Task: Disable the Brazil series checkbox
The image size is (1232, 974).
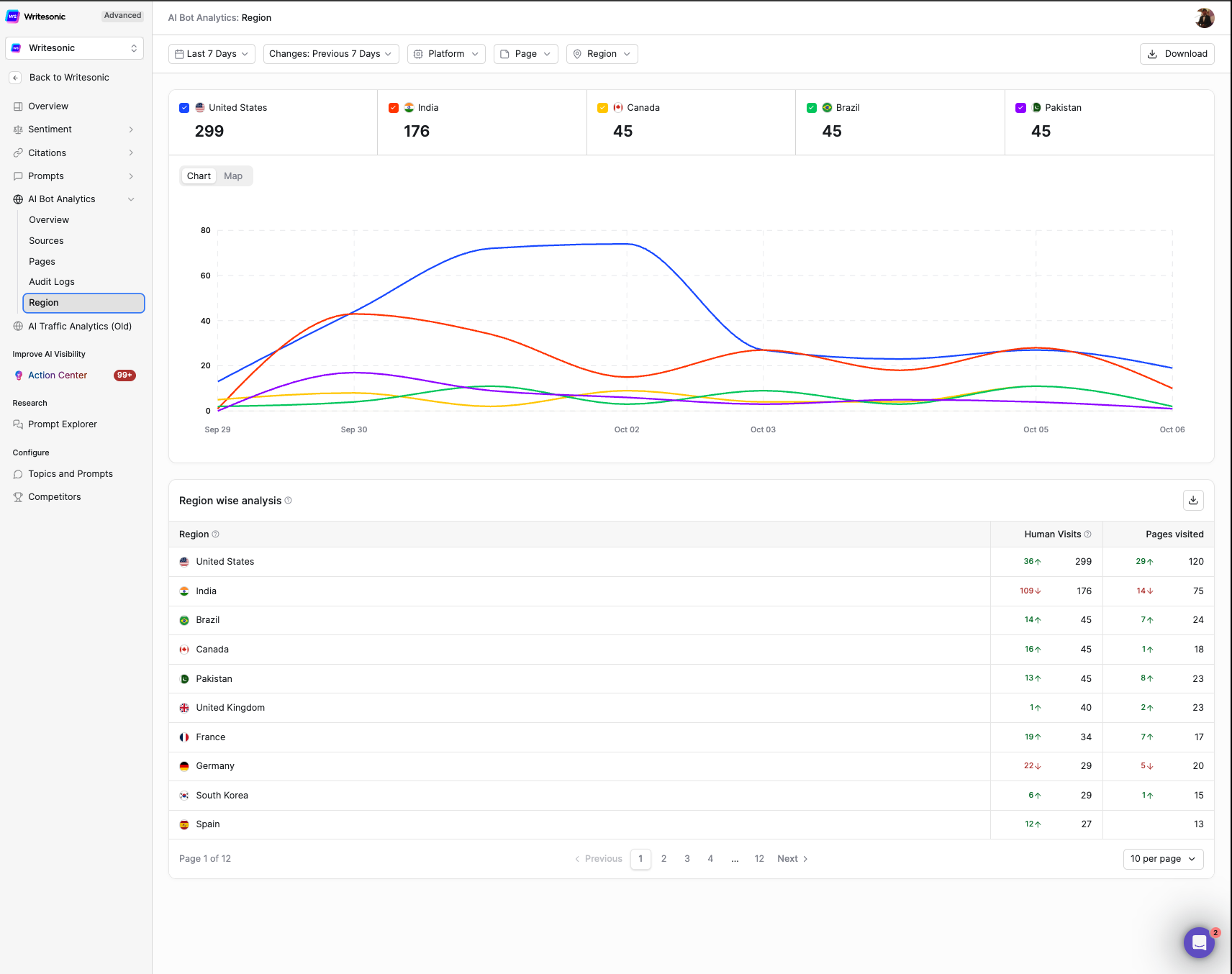Action: coord(812,108)
